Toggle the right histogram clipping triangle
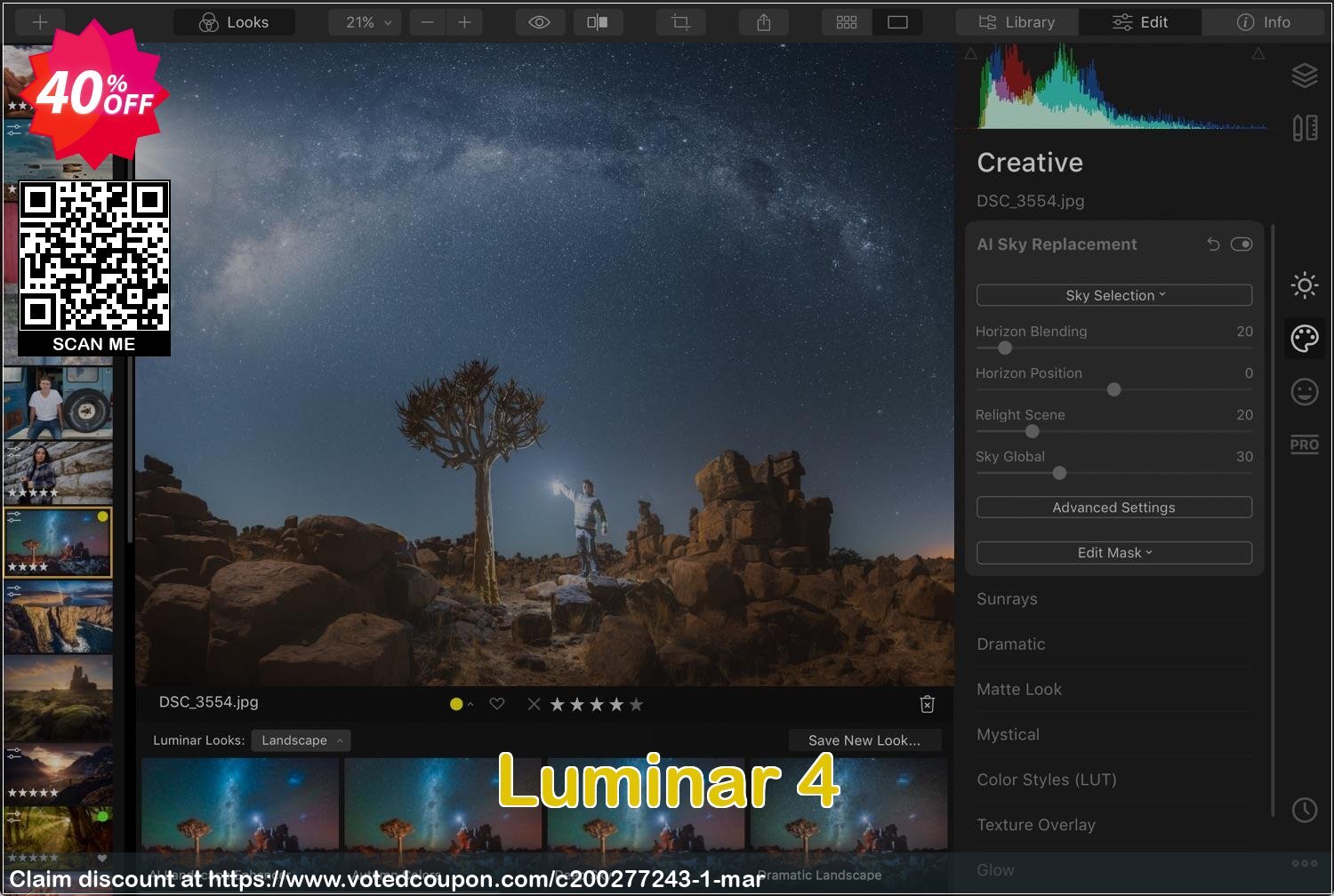 coord(1258,54)
